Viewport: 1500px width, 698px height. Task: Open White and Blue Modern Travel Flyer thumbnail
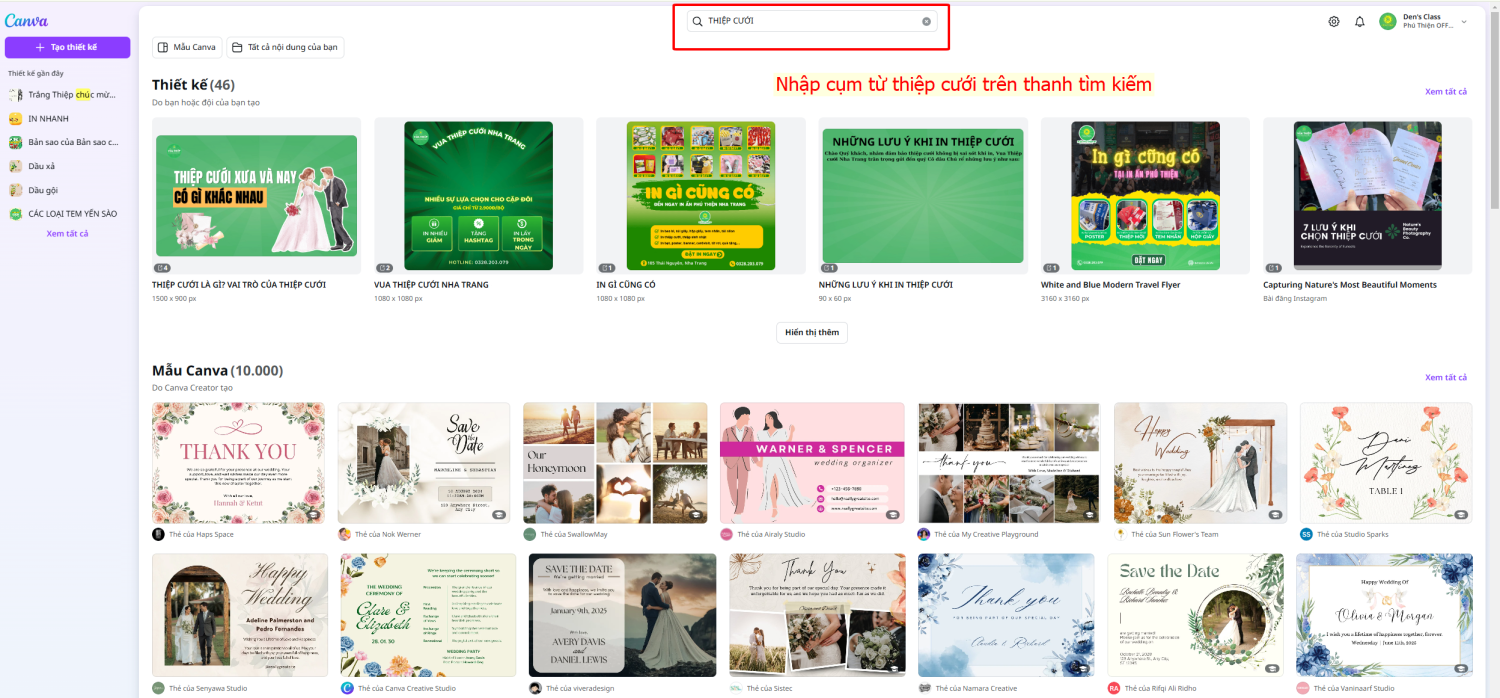click(x=1145, y=196)
